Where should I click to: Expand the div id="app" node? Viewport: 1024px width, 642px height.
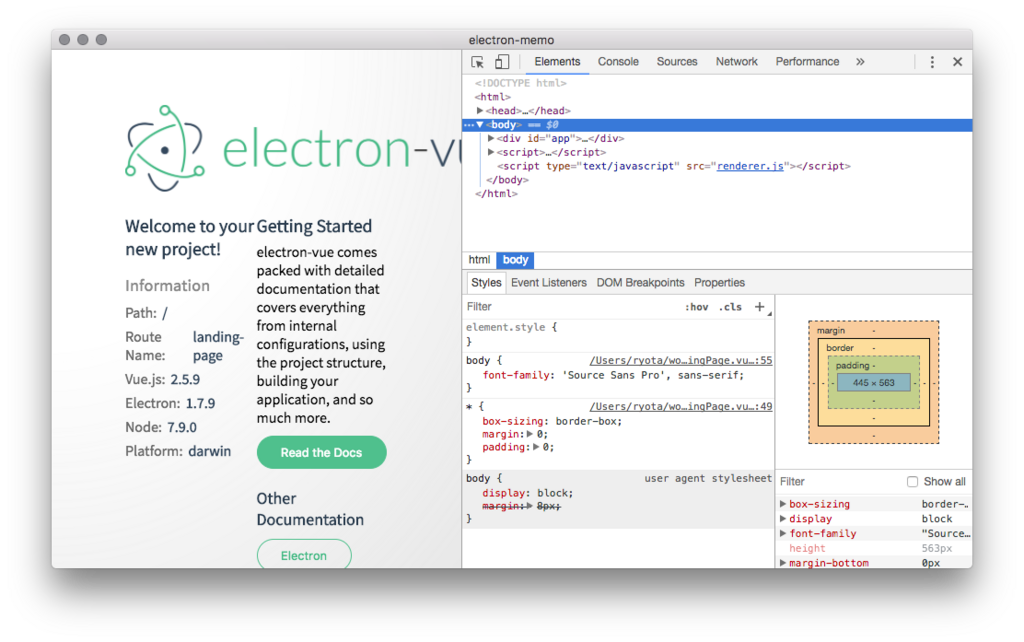pos(491,138)
